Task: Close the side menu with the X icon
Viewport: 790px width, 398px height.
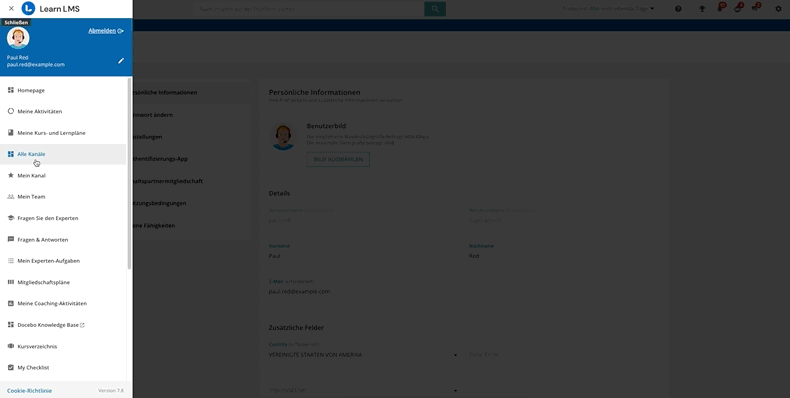Action: (x=11, y=9)
